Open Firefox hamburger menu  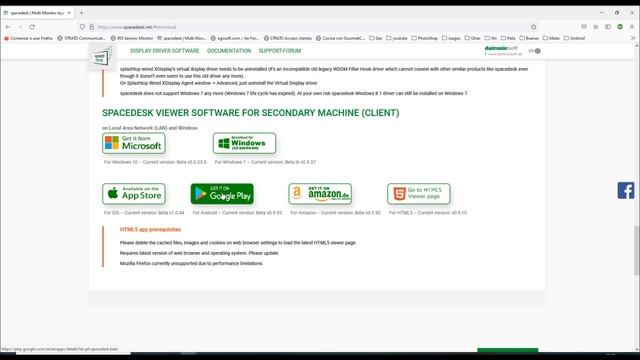[x=632, y=27]
